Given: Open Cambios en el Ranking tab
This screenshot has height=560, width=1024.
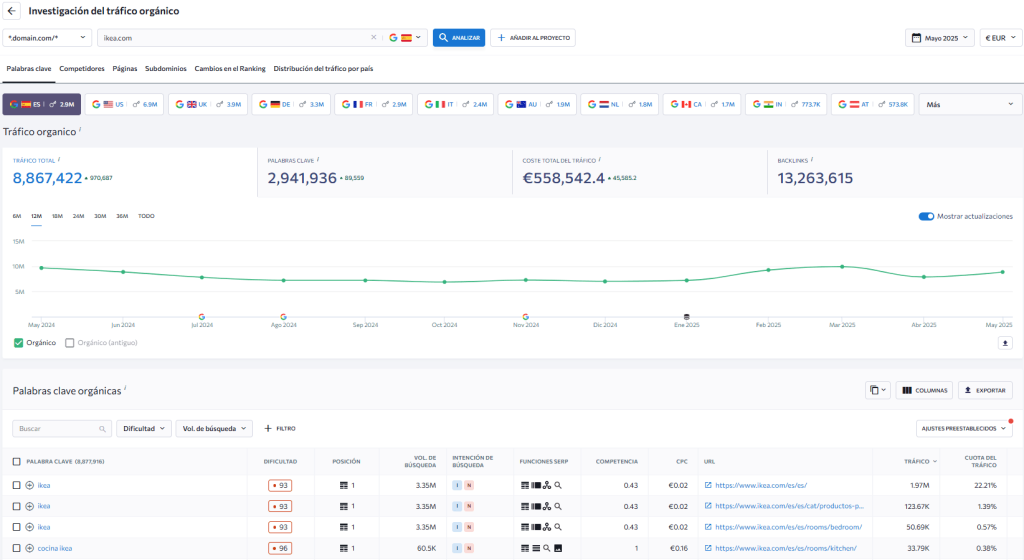Looking at the screenshot, I should tap(230, 69).
